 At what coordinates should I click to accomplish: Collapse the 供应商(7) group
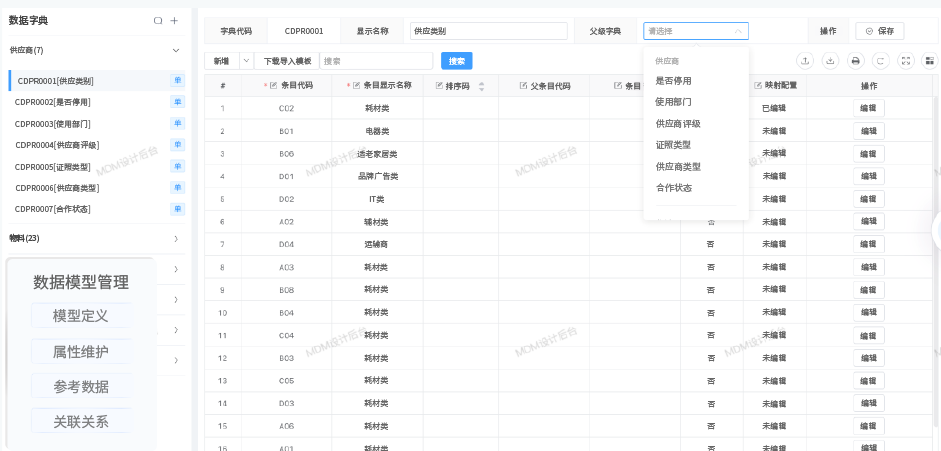[x=176, y=50]
